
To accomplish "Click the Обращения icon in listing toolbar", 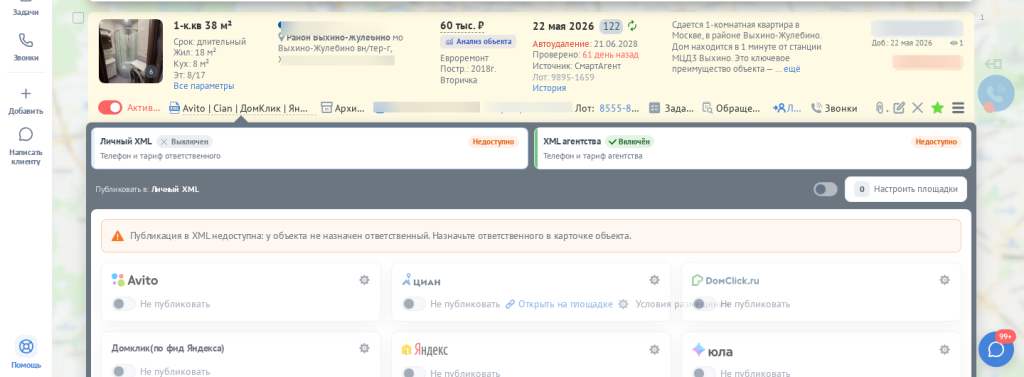I will point(707,108).
